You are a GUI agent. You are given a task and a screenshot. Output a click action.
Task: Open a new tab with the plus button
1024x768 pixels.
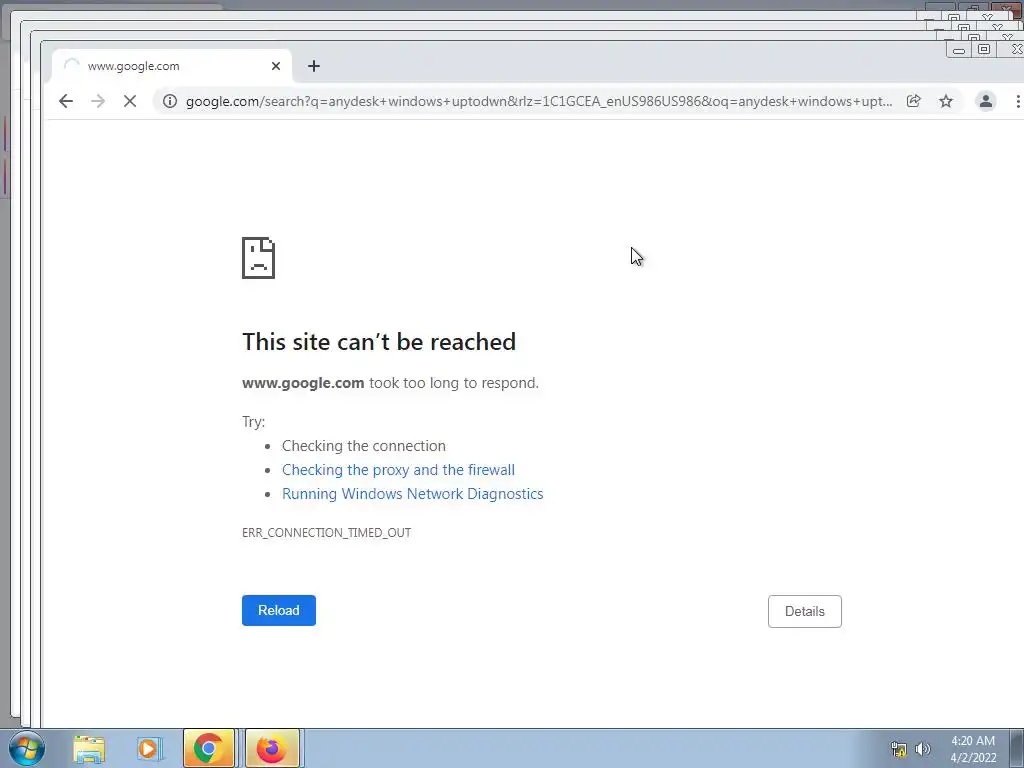tap(314, 66)
